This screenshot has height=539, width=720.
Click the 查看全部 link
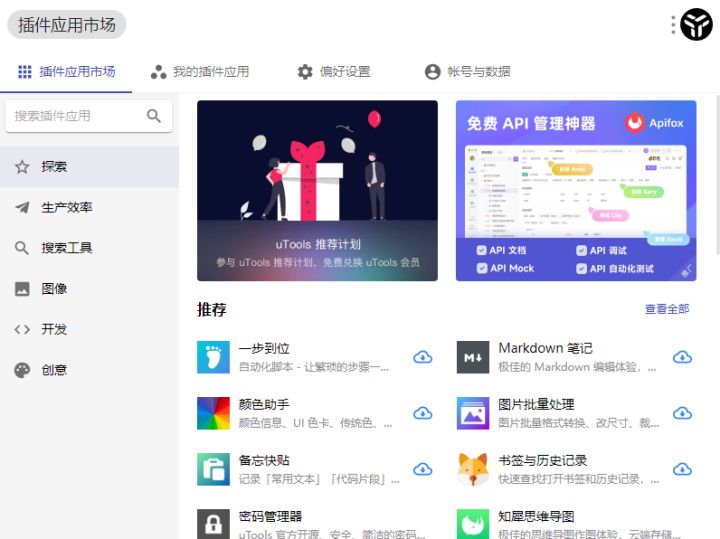pos(667,309)
